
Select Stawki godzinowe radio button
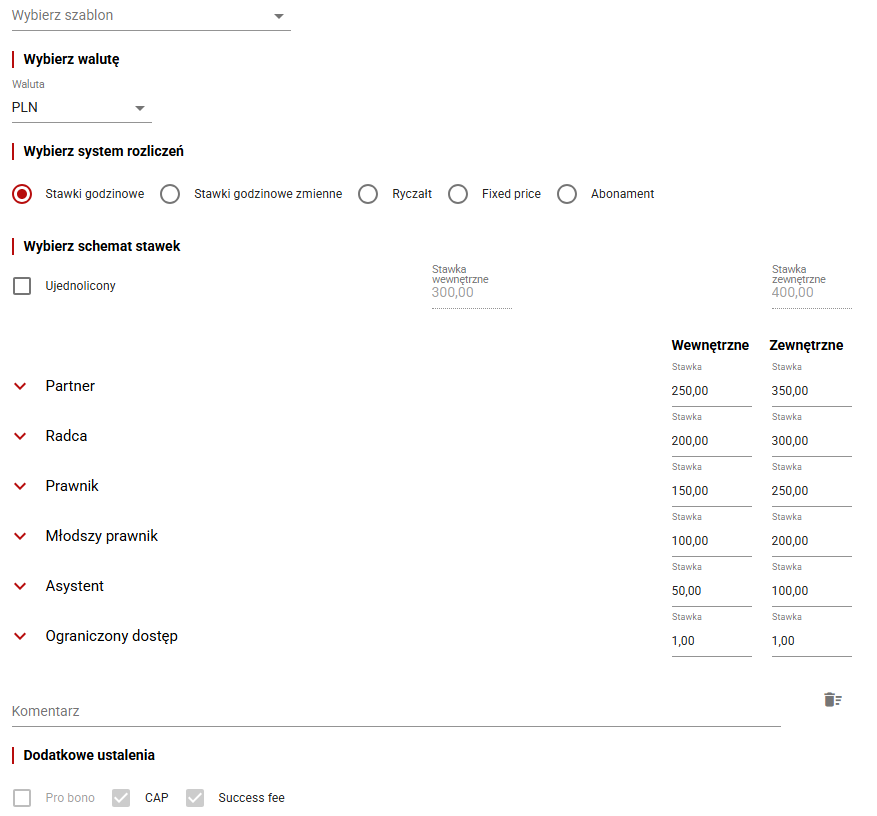pyautogui.click(x=22, y=194)
